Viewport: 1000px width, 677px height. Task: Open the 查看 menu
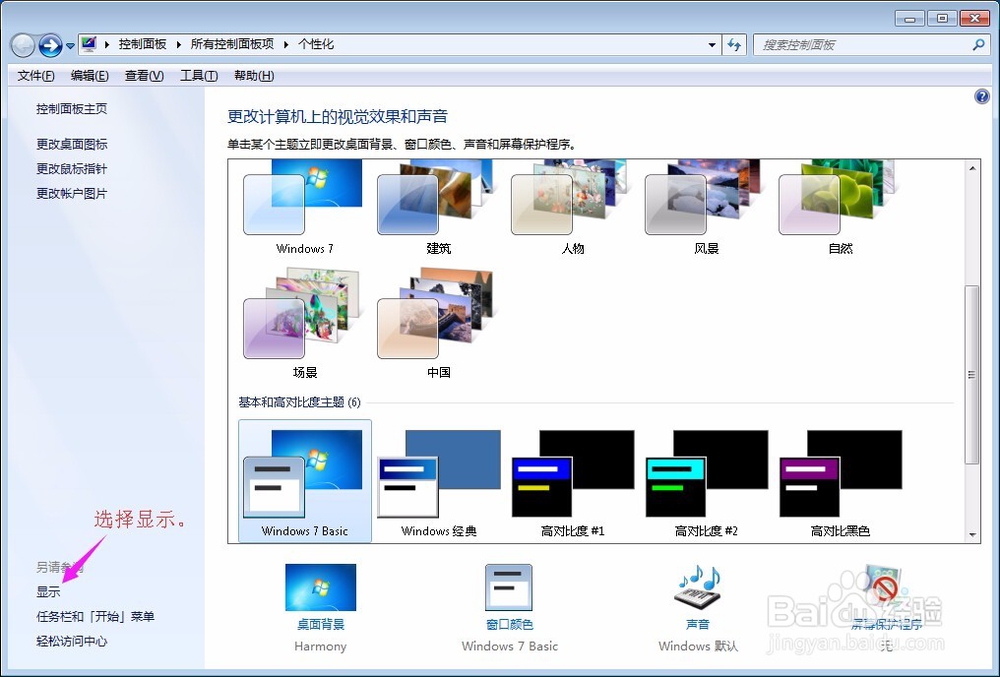click(144, 75)
